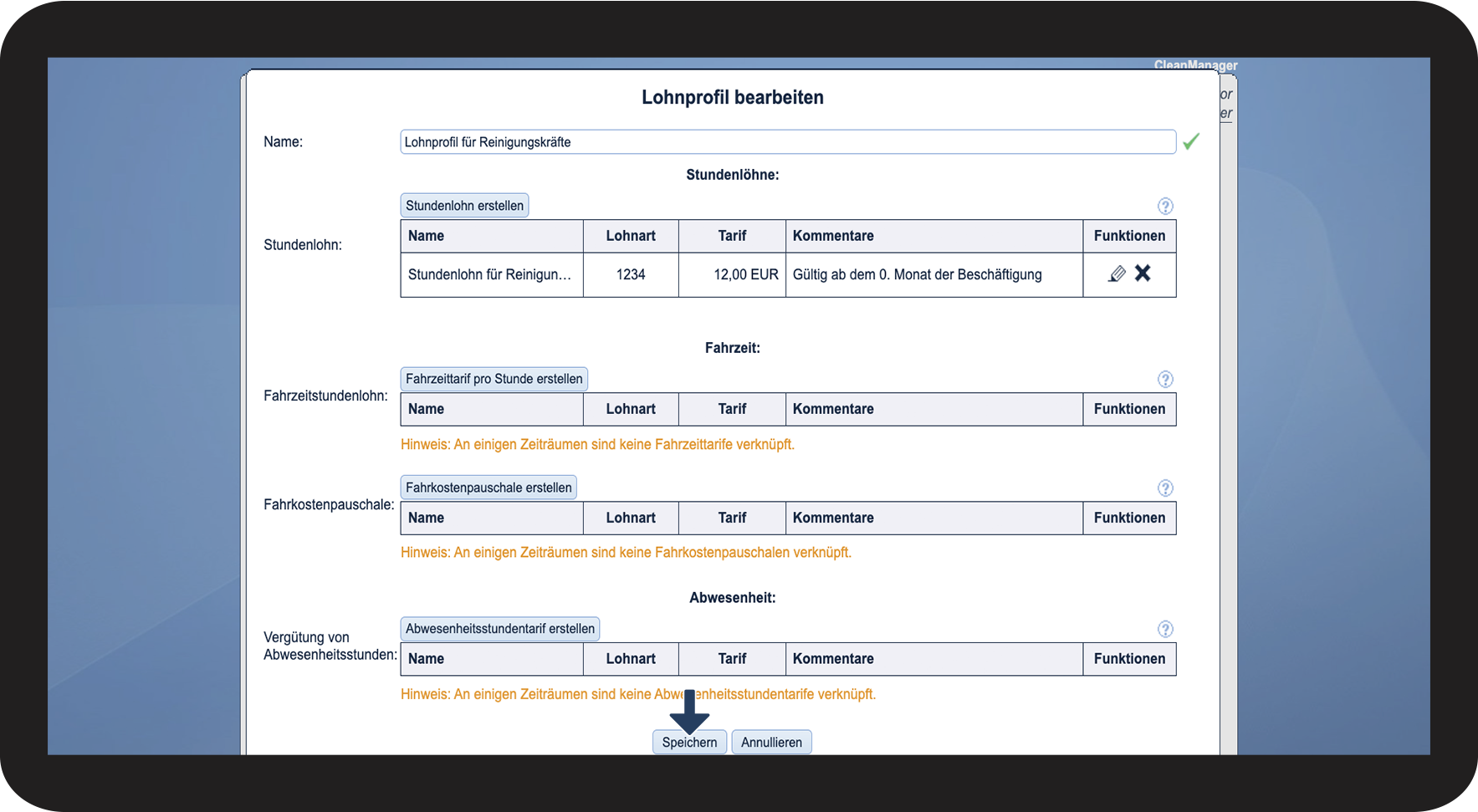Create a Fahrzeittarif pro Stunde

click(x=494, y=379)
